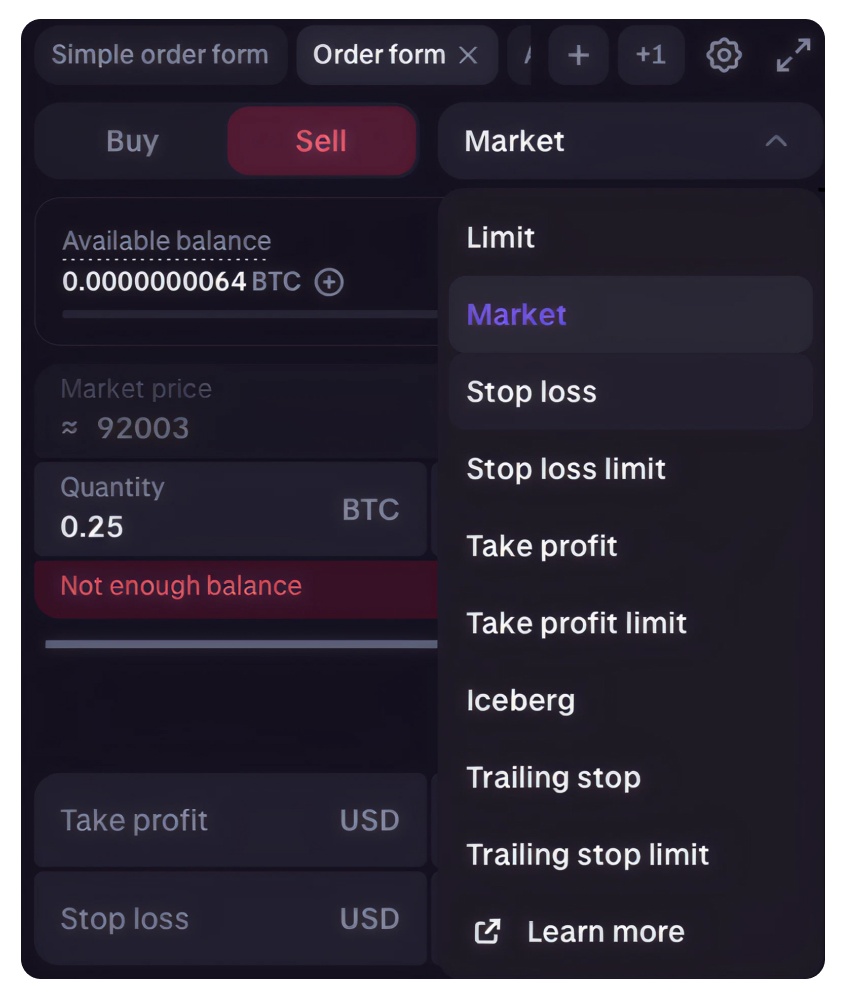Switch to Simple order form tab
Viewport: 841px width, 995px height.
click(x=160, y=55)
